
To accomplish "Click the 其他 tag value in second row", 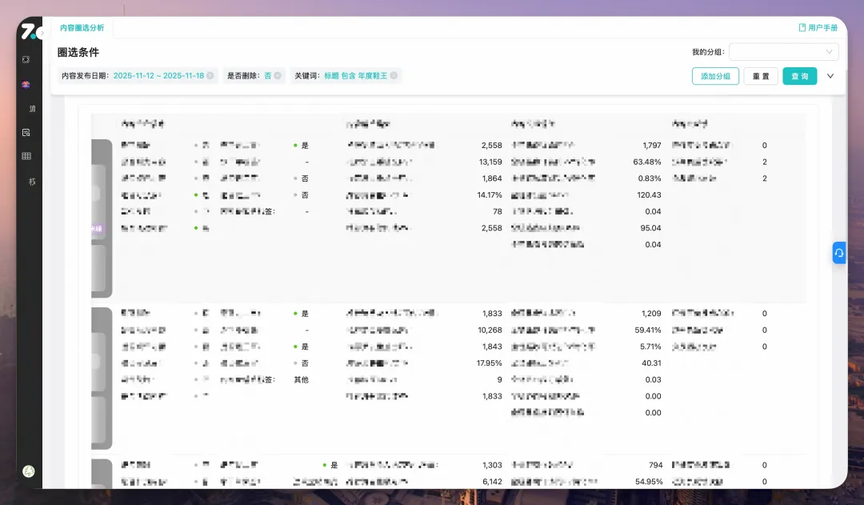I will tap(301, 380).
